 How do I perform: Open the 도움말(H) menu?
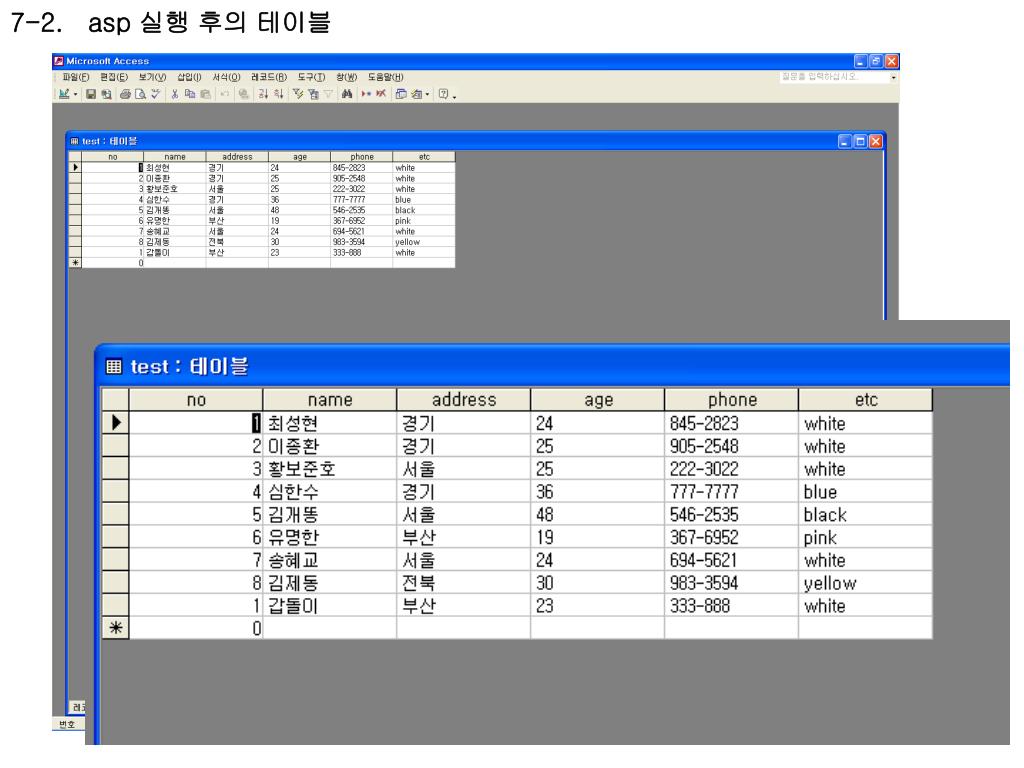pyautogui.click(x=385, y=77)
